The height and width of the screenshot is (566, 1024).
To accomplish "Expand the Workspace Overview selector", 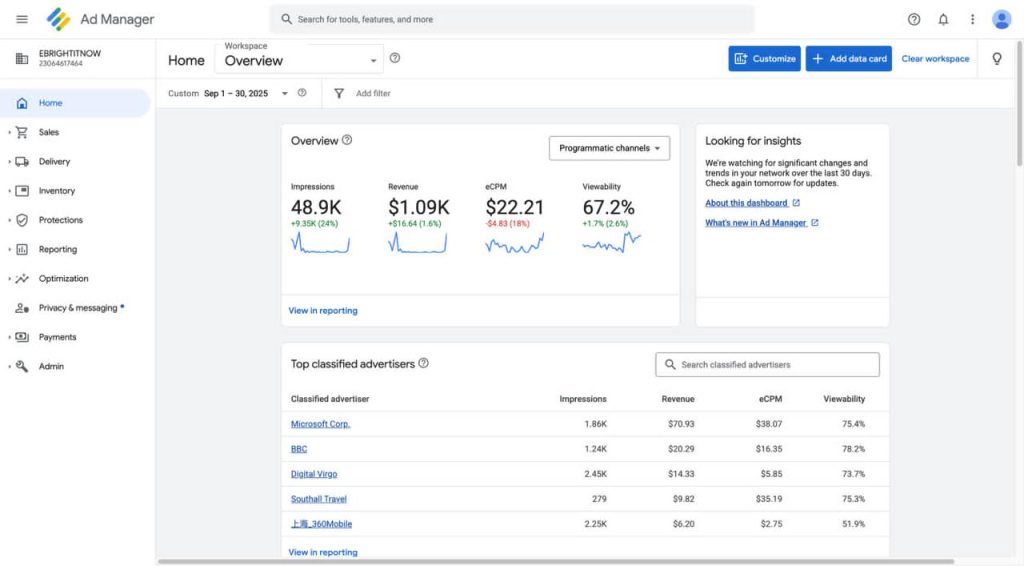I will [299, 60].
